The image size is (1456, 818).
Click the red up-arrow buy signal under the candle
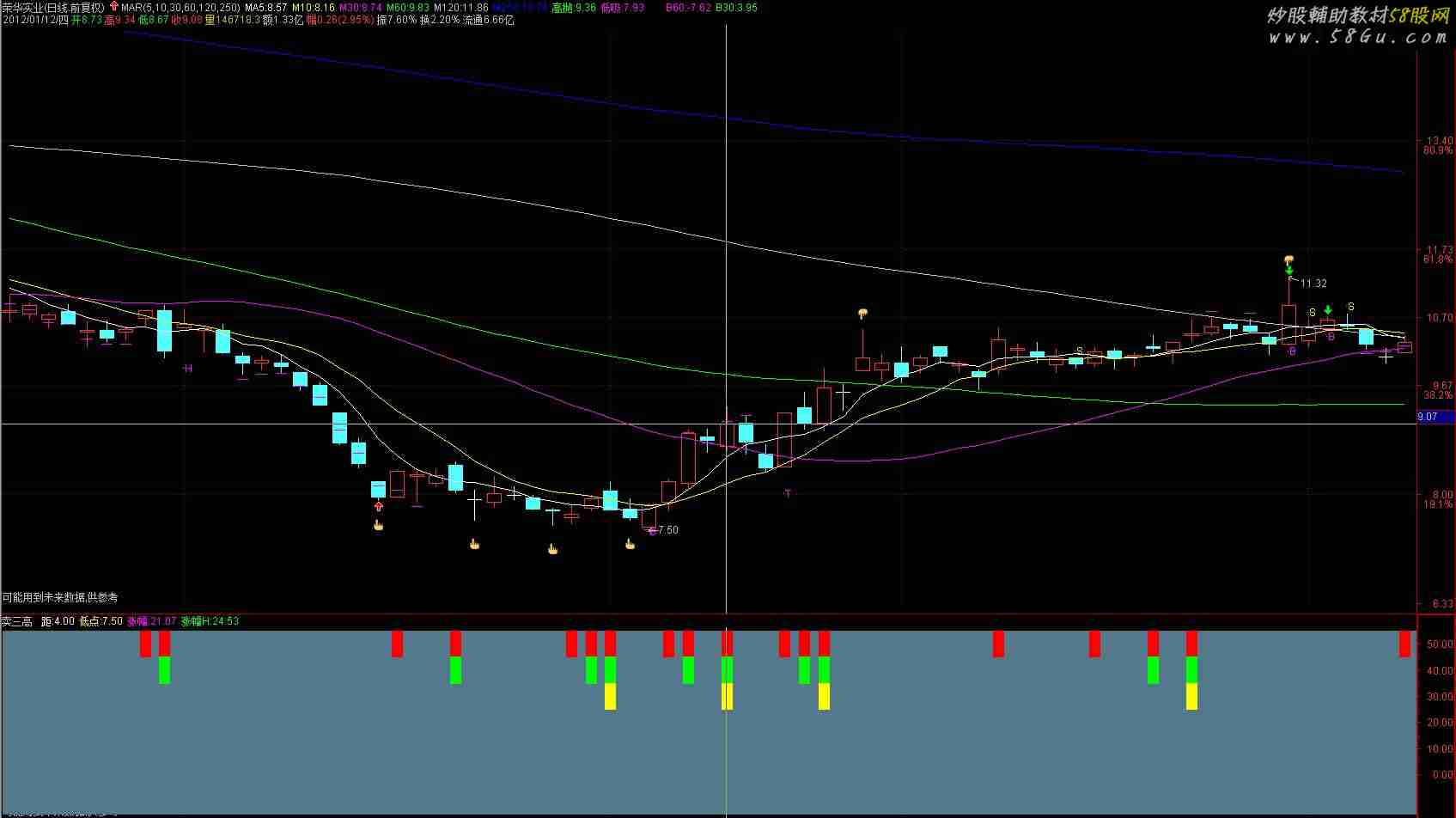[378, 506]
